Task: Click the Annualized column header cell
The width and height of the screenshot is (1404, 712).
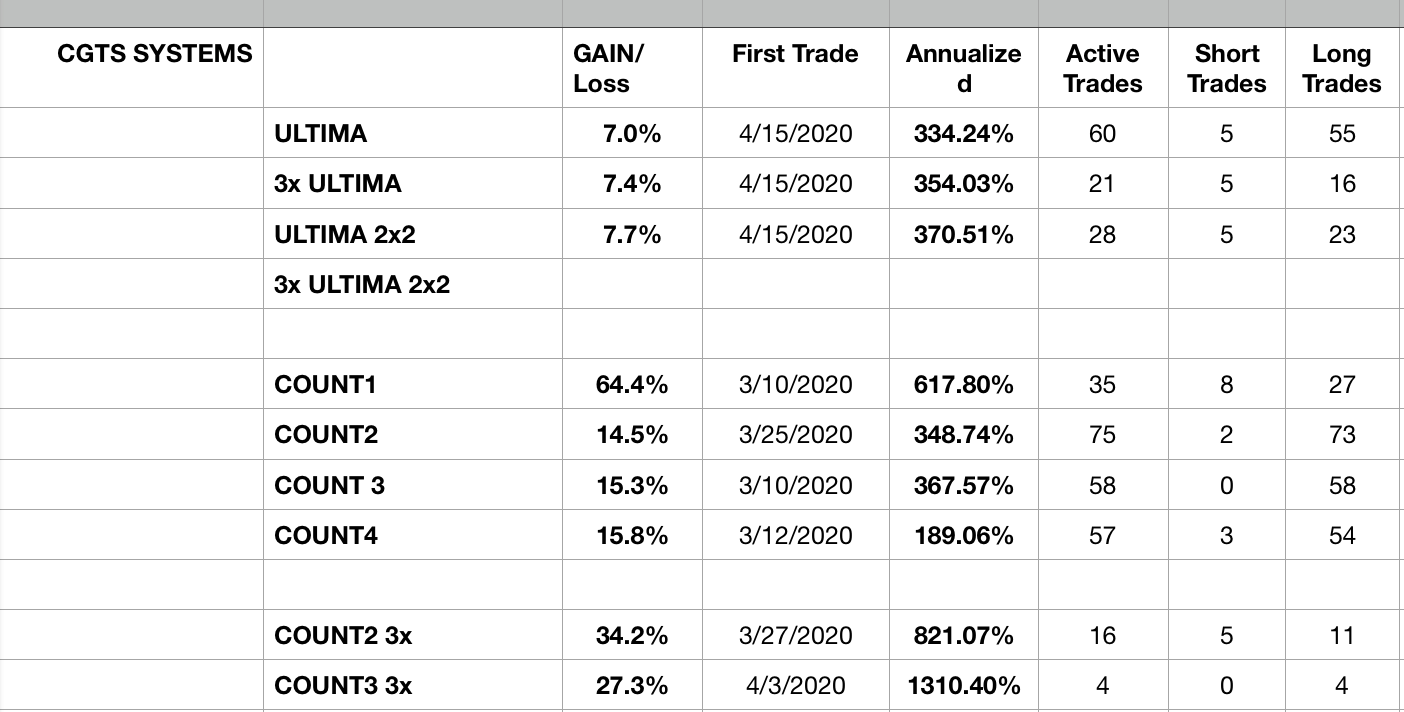Action: (x=963, y=69)
